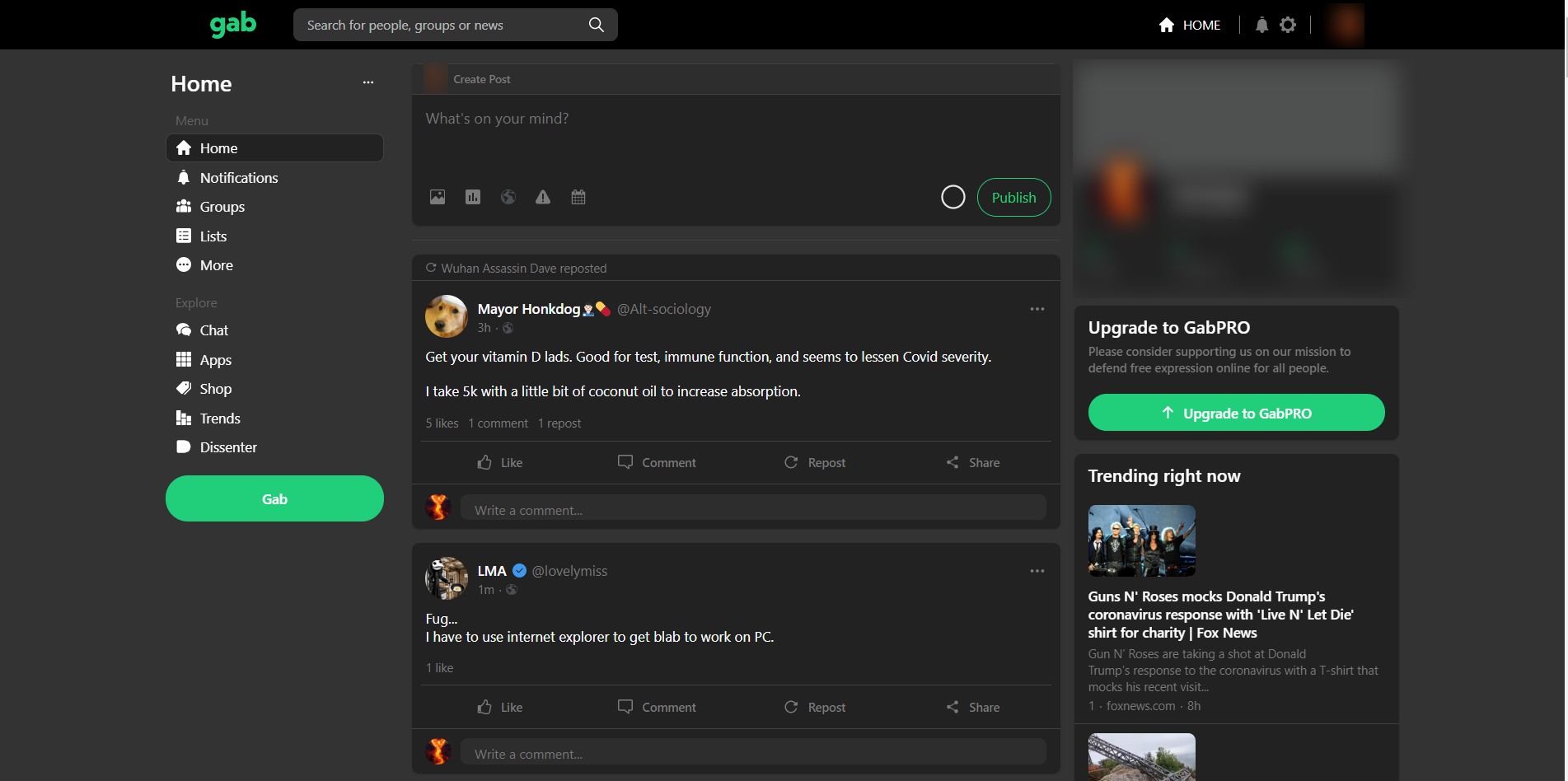Click the green Gab button
1568x781 pixels.
pyautogui.click(x=274, y=498)
